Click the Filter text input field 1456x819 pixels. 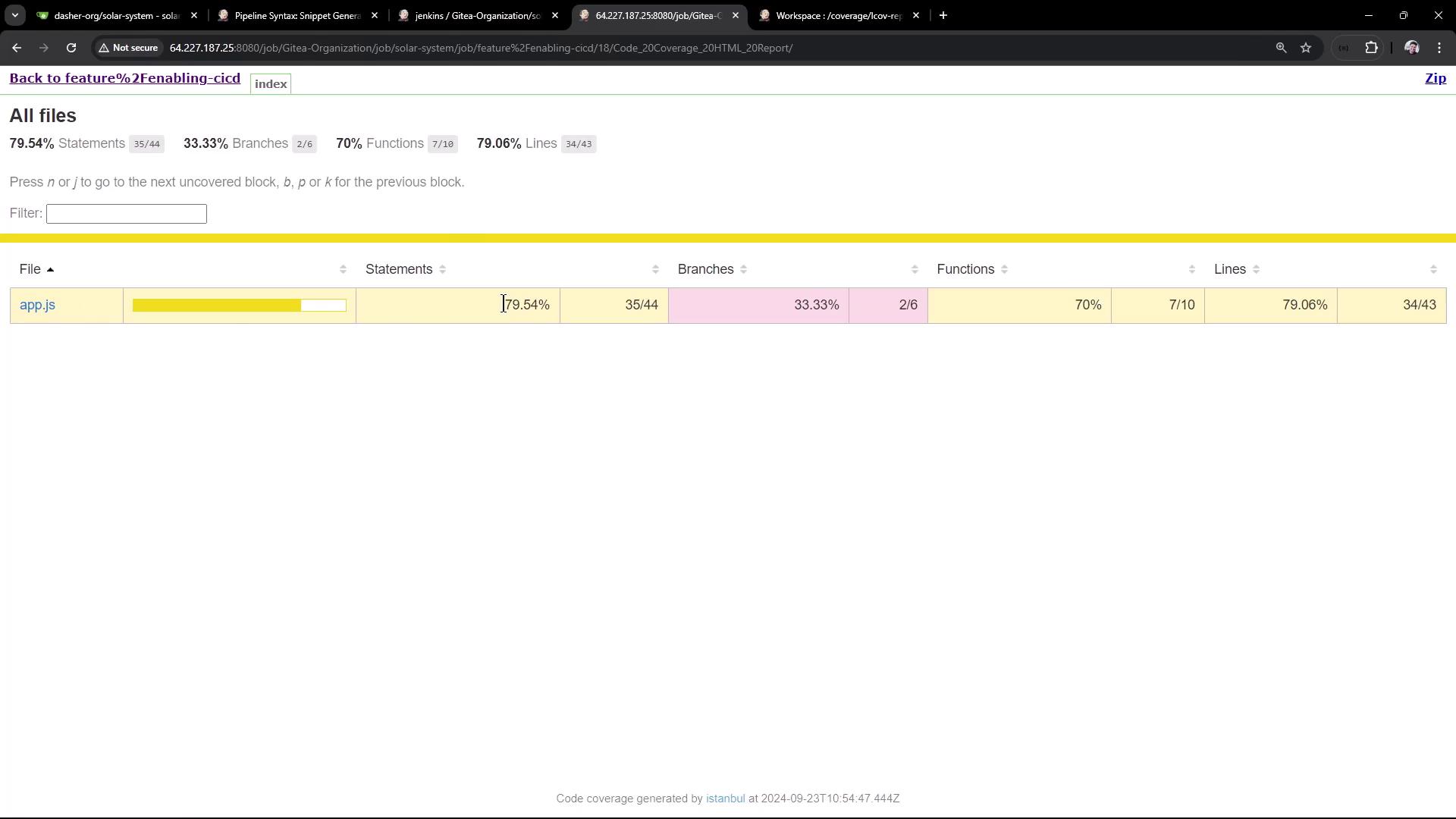coord(126,214)
